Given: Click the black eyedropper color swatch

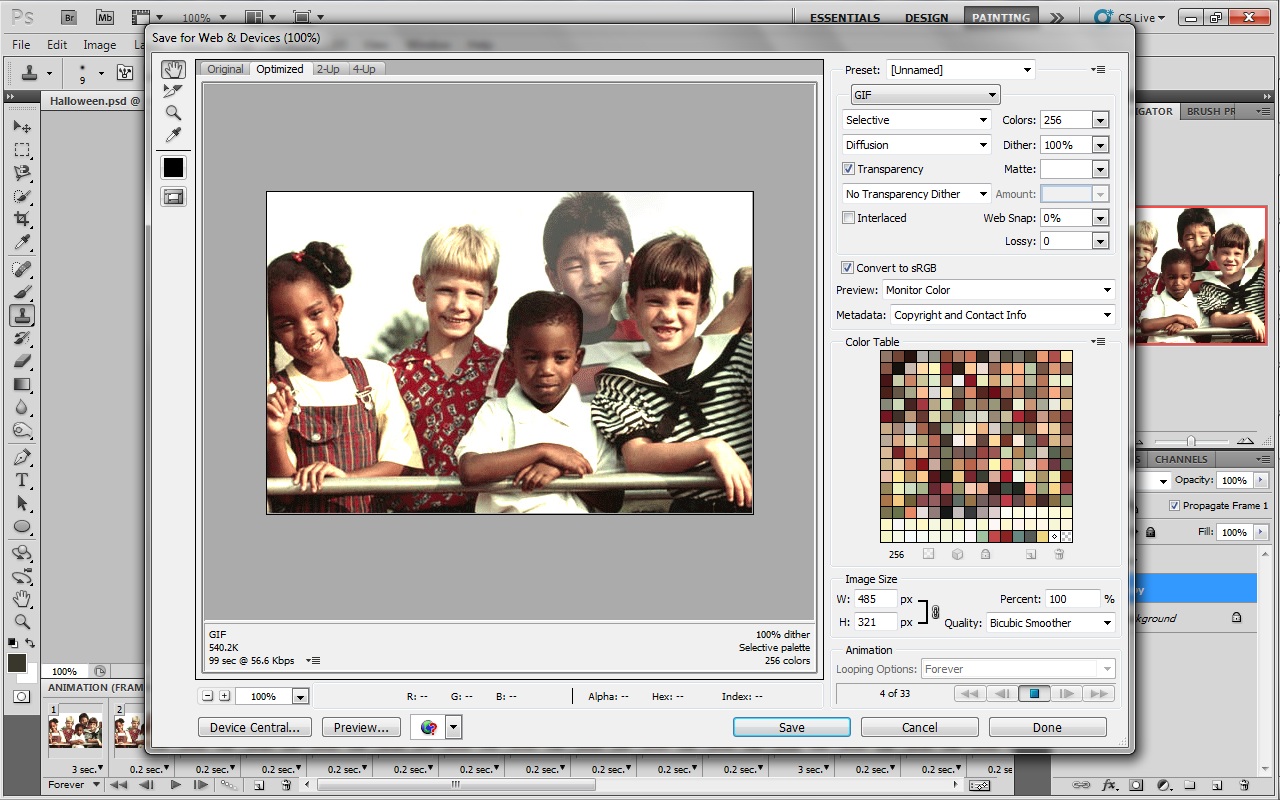Looking at the screenshot, I should (x=173, y=167).
